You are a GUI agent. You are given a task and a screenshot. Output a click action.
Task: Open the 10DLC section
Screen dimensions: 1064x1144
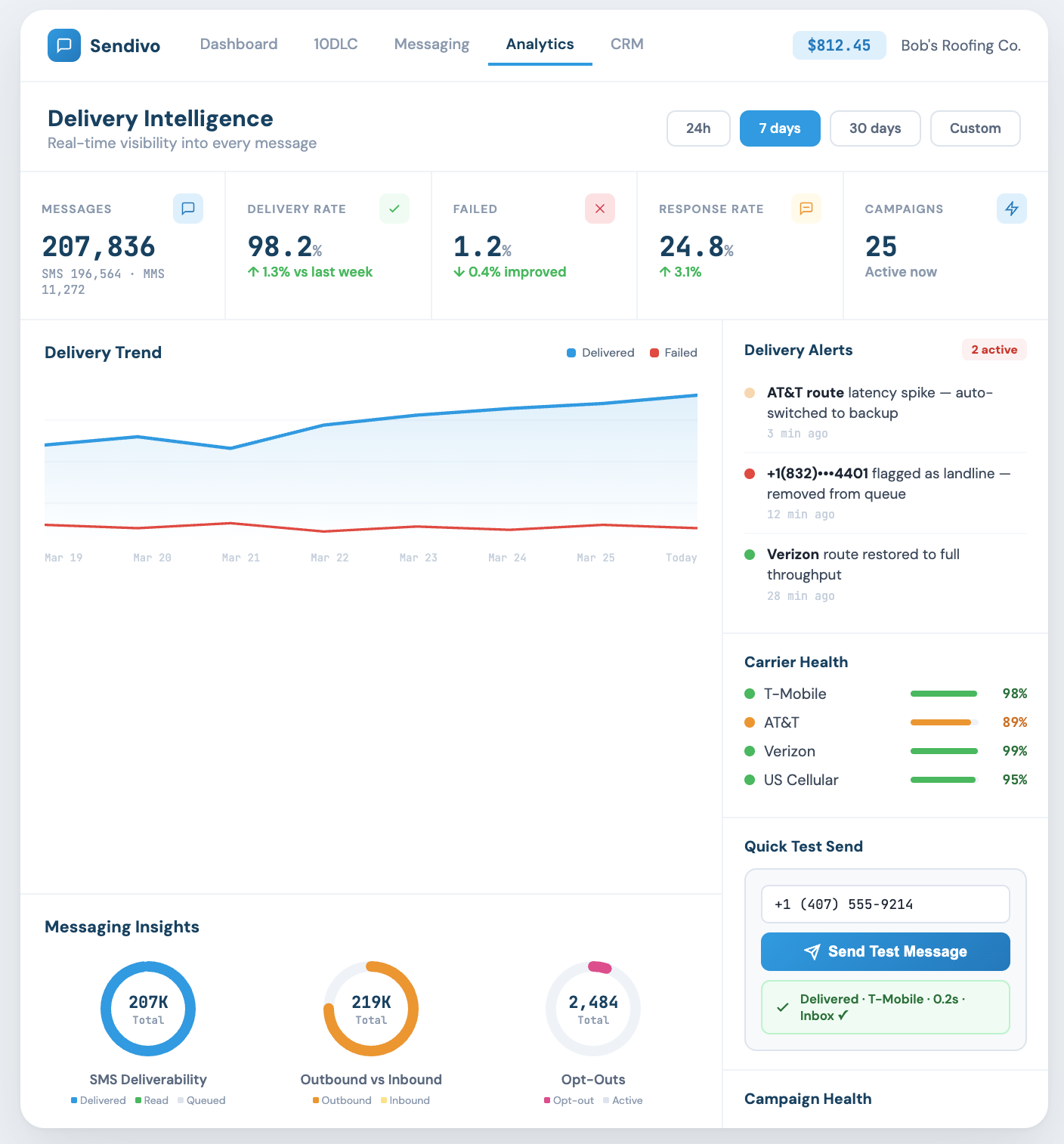tap(336, 44)
